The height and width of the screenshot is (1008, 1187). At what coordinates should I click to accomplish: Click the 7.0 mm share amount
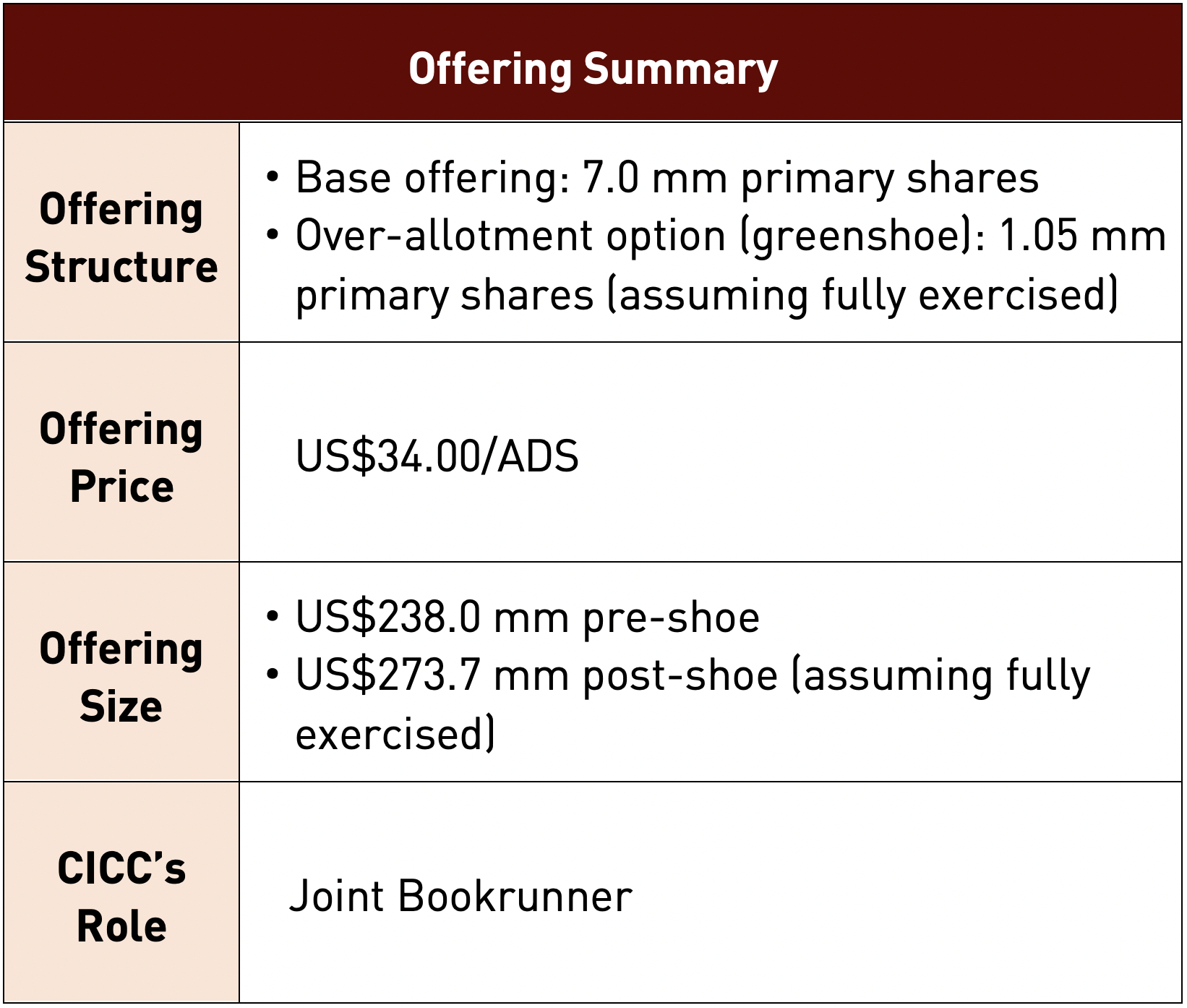[654, 178]
